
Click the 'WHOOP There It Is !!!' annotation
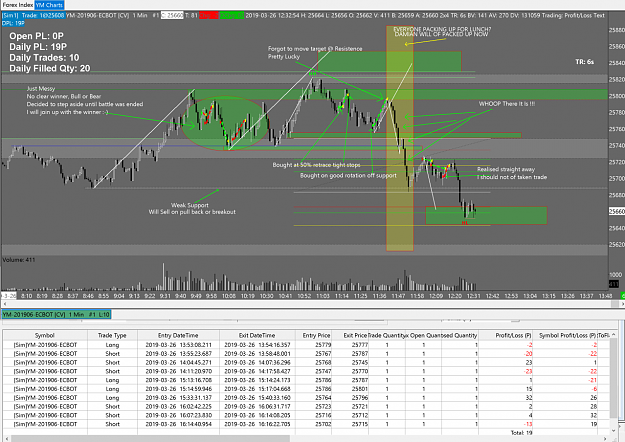[x=507, y=104]
